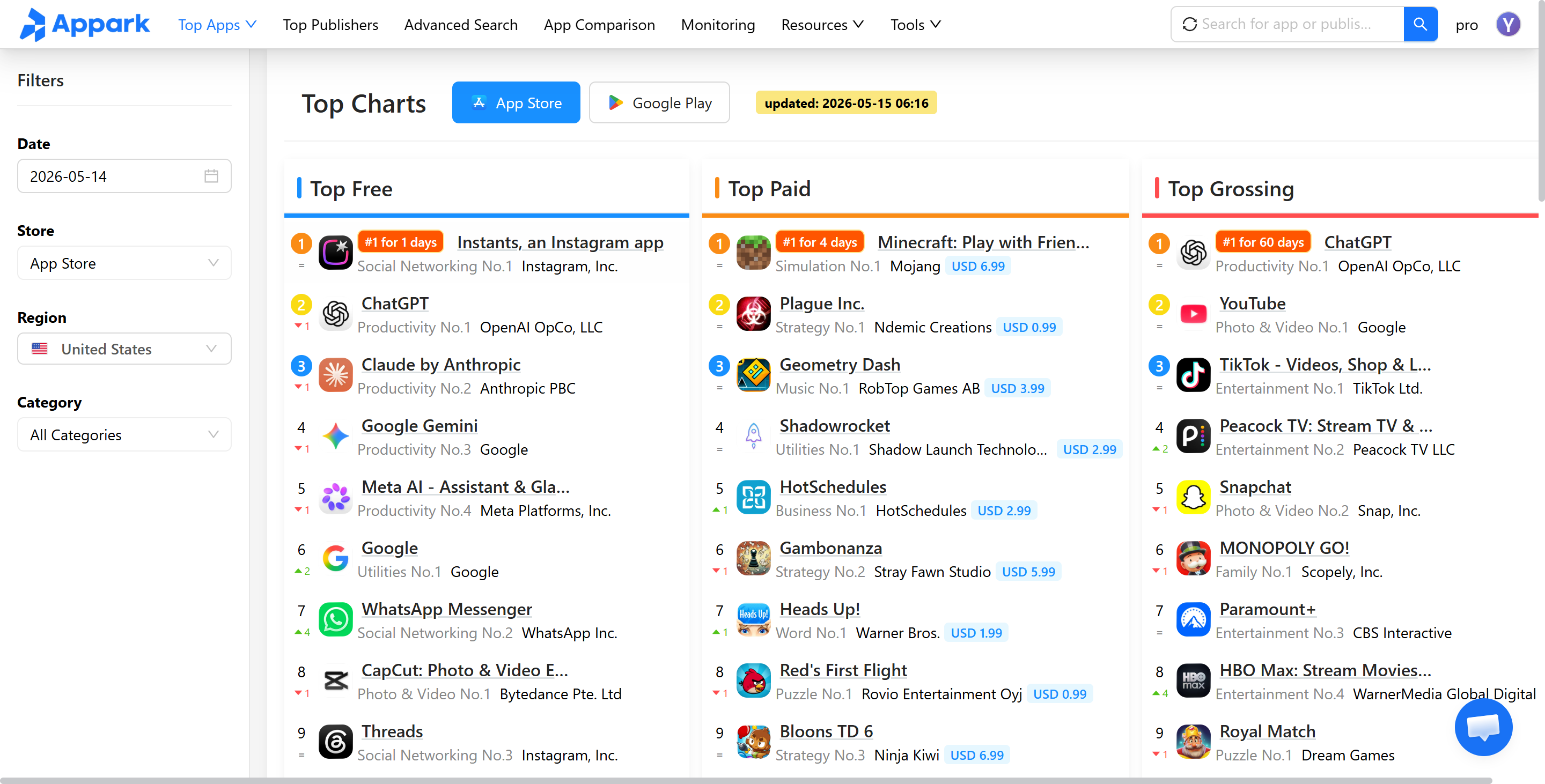Open the Store dropdown showing App Store
This screenshot has width=1545, height=784.
pos(124,263)
